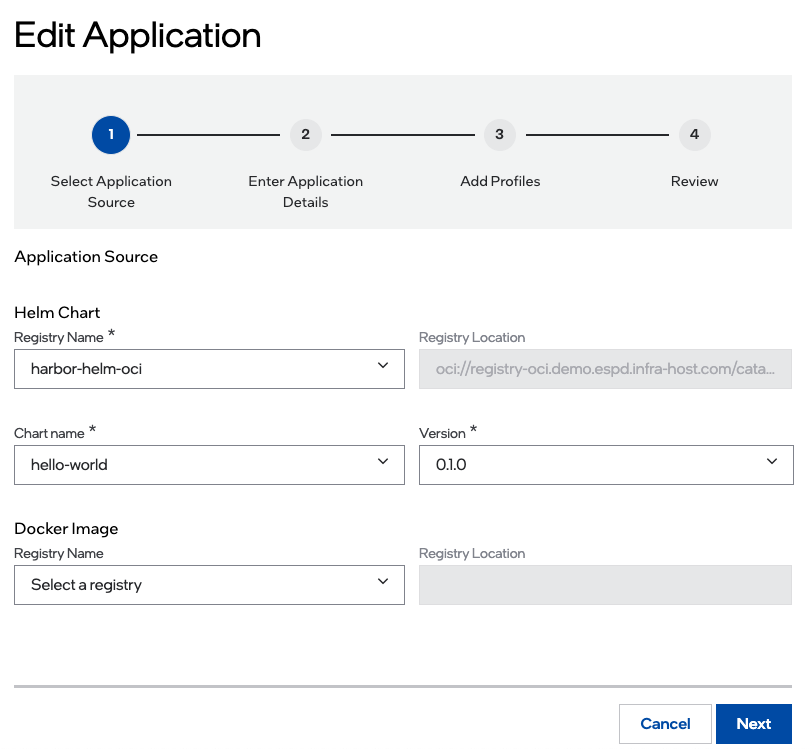Switch to the Add Profiles step label
This screenshot has width=811, height=749.
[x=500, y=181]
